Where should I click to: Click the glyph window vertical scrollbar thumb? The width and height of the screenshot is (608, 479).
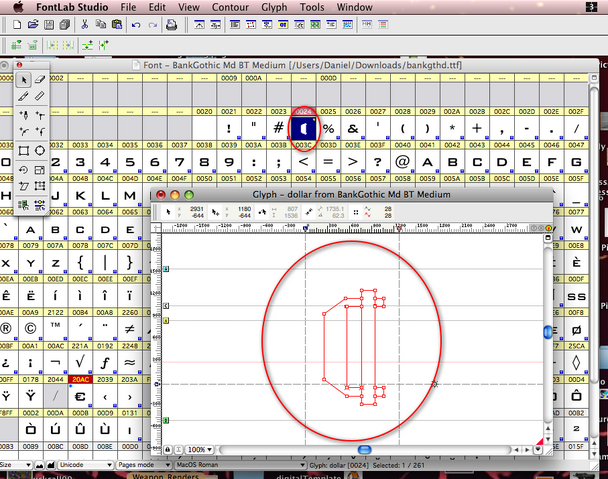click(x=548, y=332)
